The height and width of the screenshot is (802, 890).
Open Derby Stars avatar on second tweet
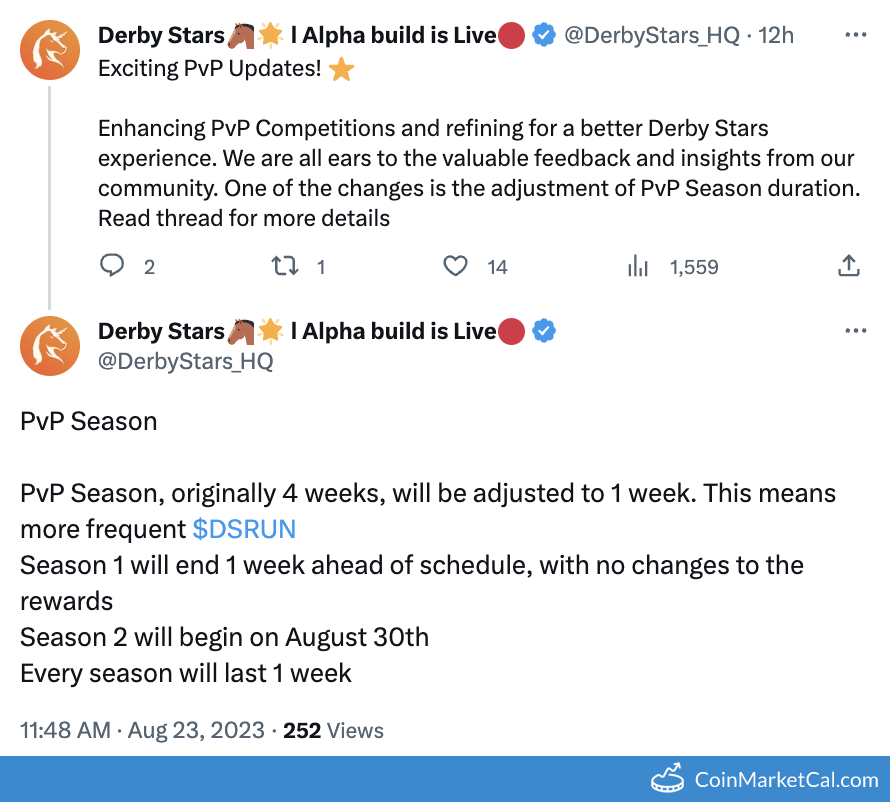pos(49,345)
